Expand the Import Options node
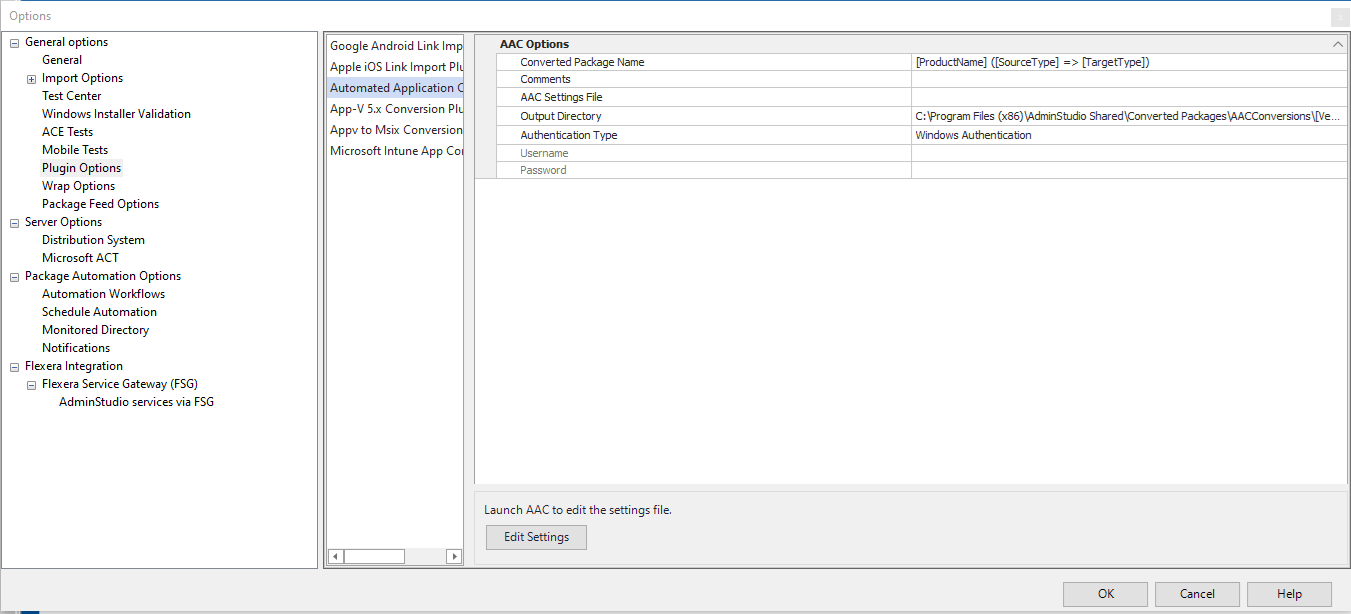 point(31,79)
